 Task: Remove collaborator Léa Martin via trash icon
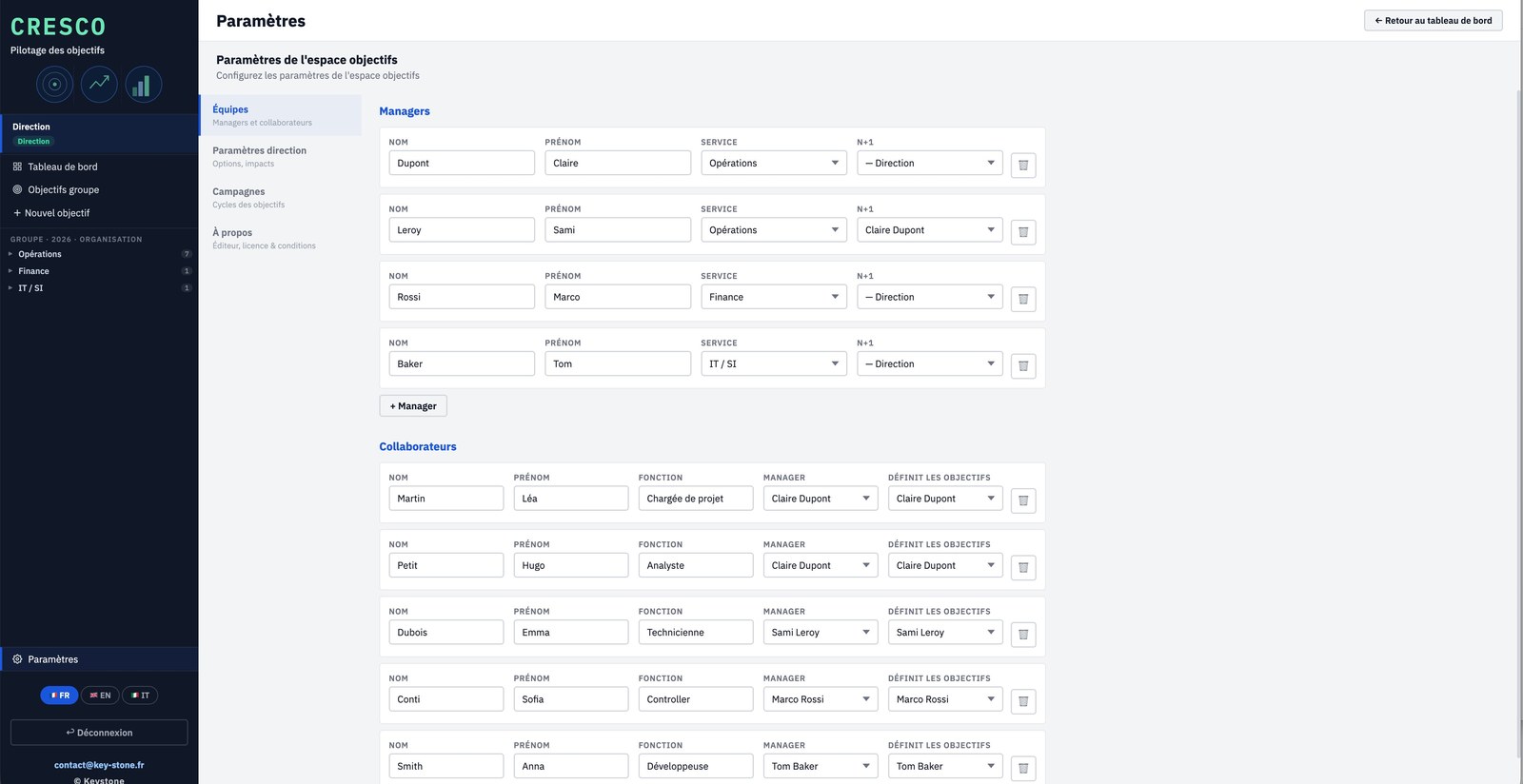[x=1023, y=500]
